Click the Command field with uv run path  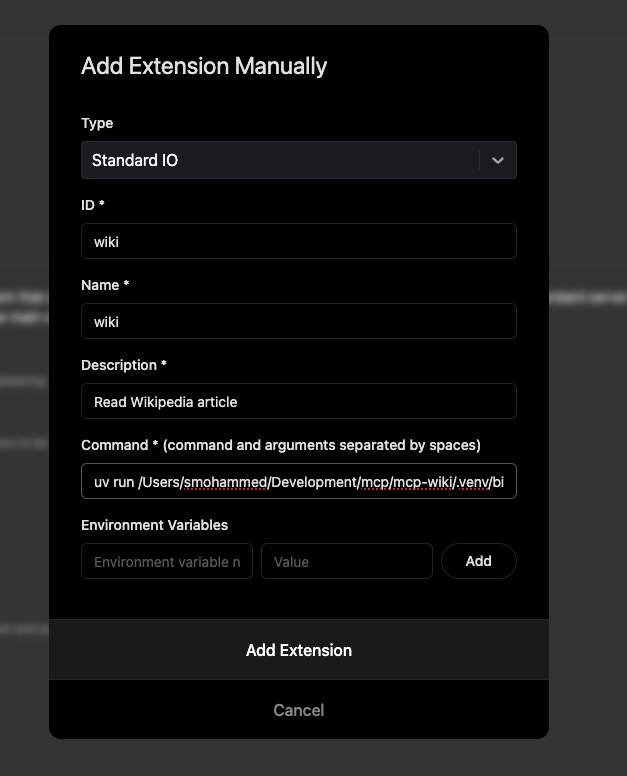pyautogui.click(x=298, y=481)
